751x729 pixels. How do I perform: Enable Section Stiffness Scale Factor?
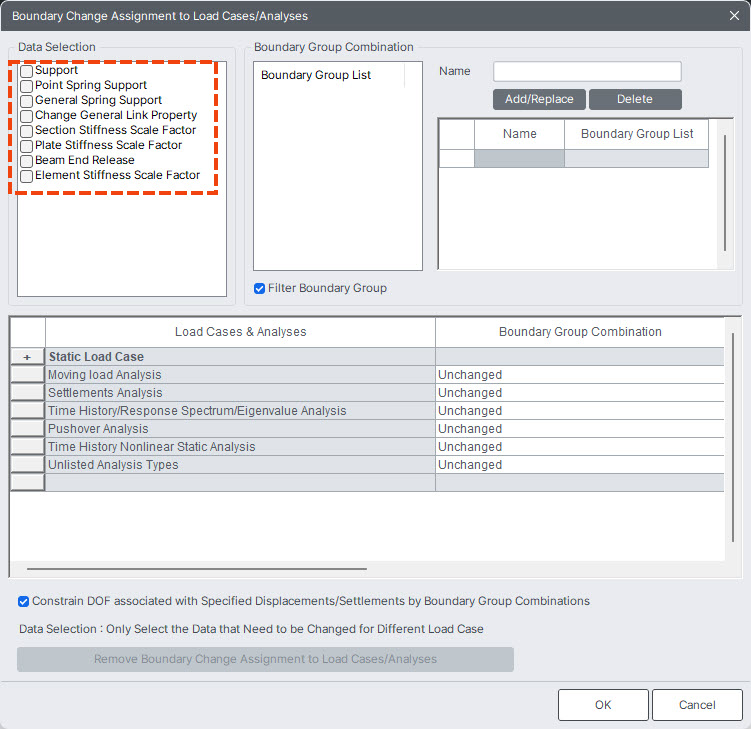point(27,131)
